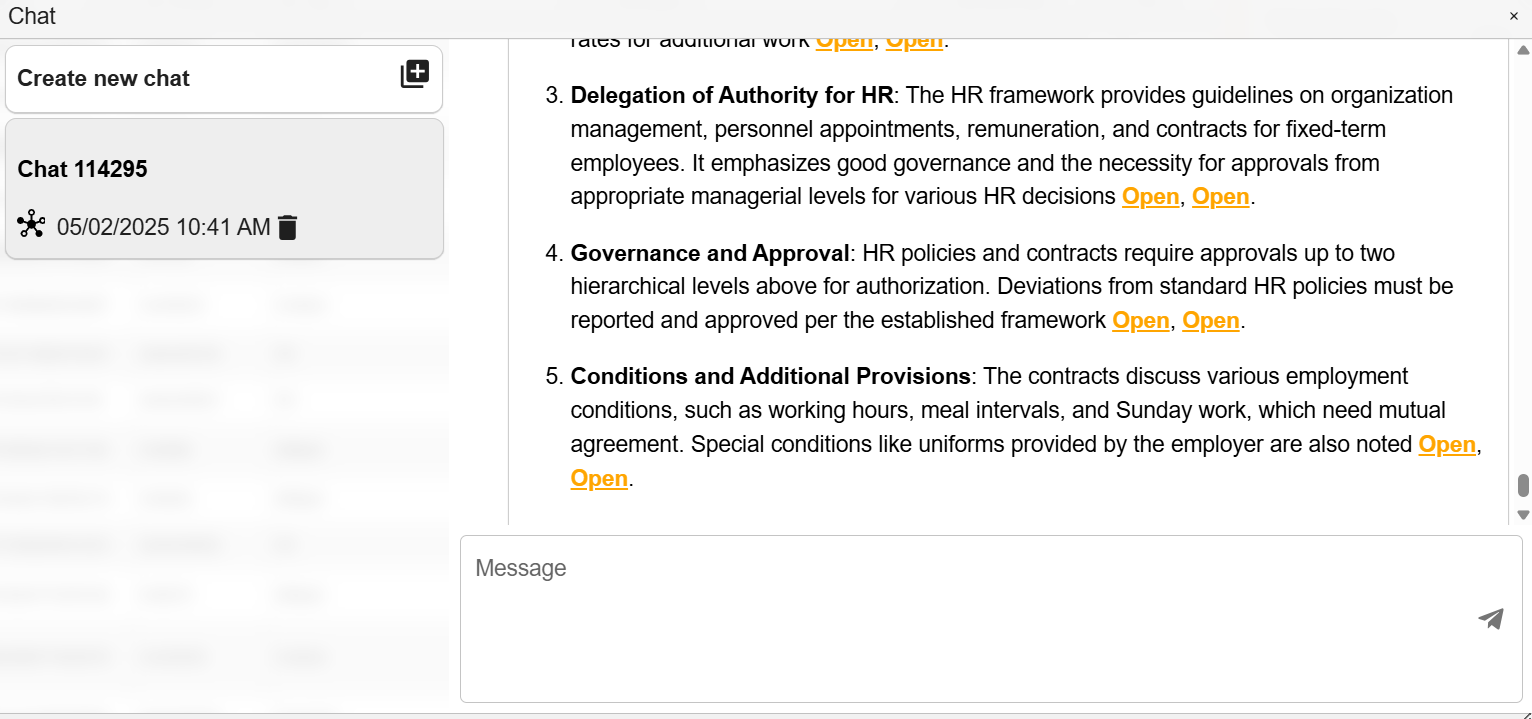Click the resize grip at window corner
Viewport: 1532px width, 719px height.
click(x=1524, y=712)
